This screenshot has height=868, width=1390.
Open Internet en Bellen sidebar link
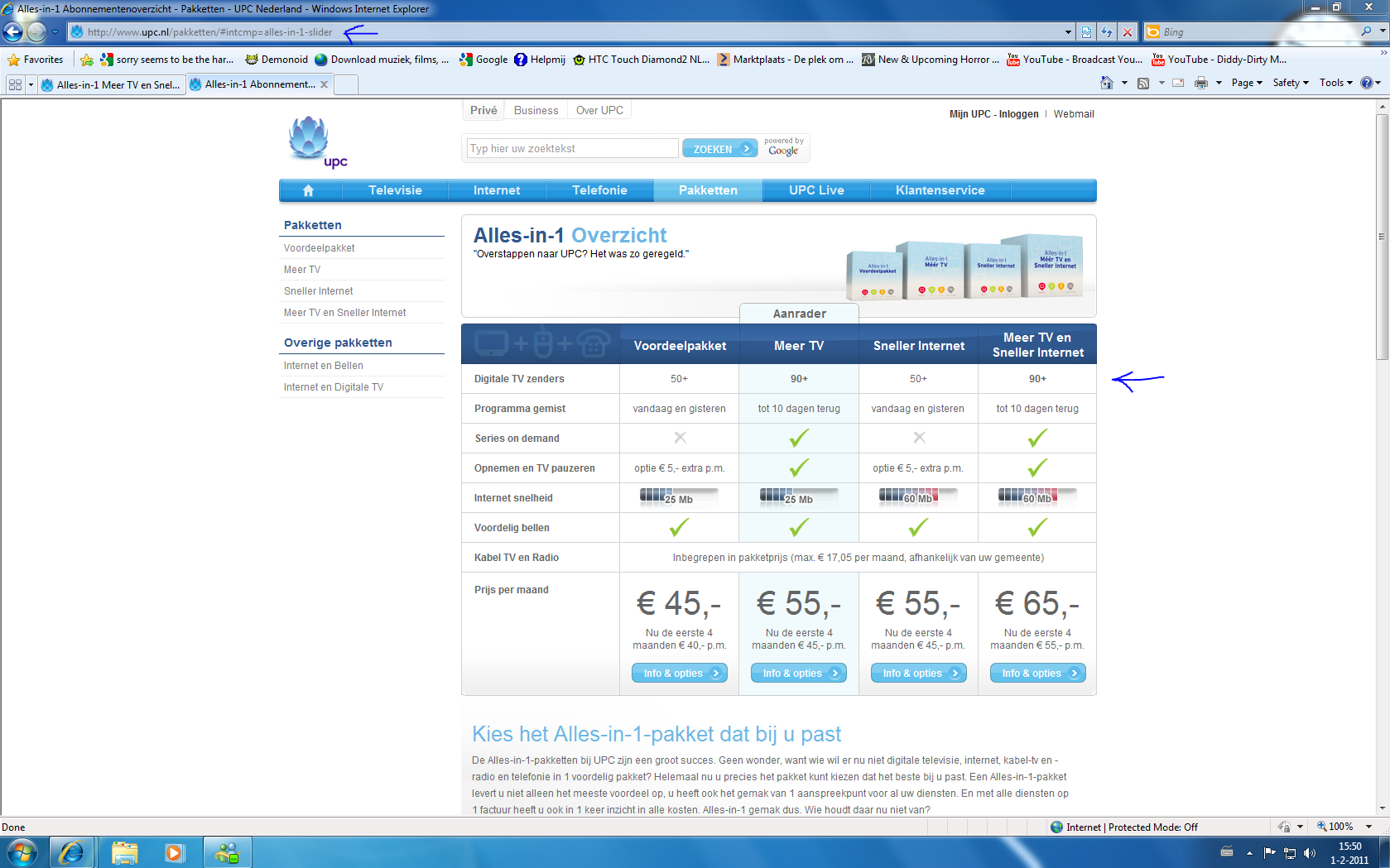coord(323,366)
